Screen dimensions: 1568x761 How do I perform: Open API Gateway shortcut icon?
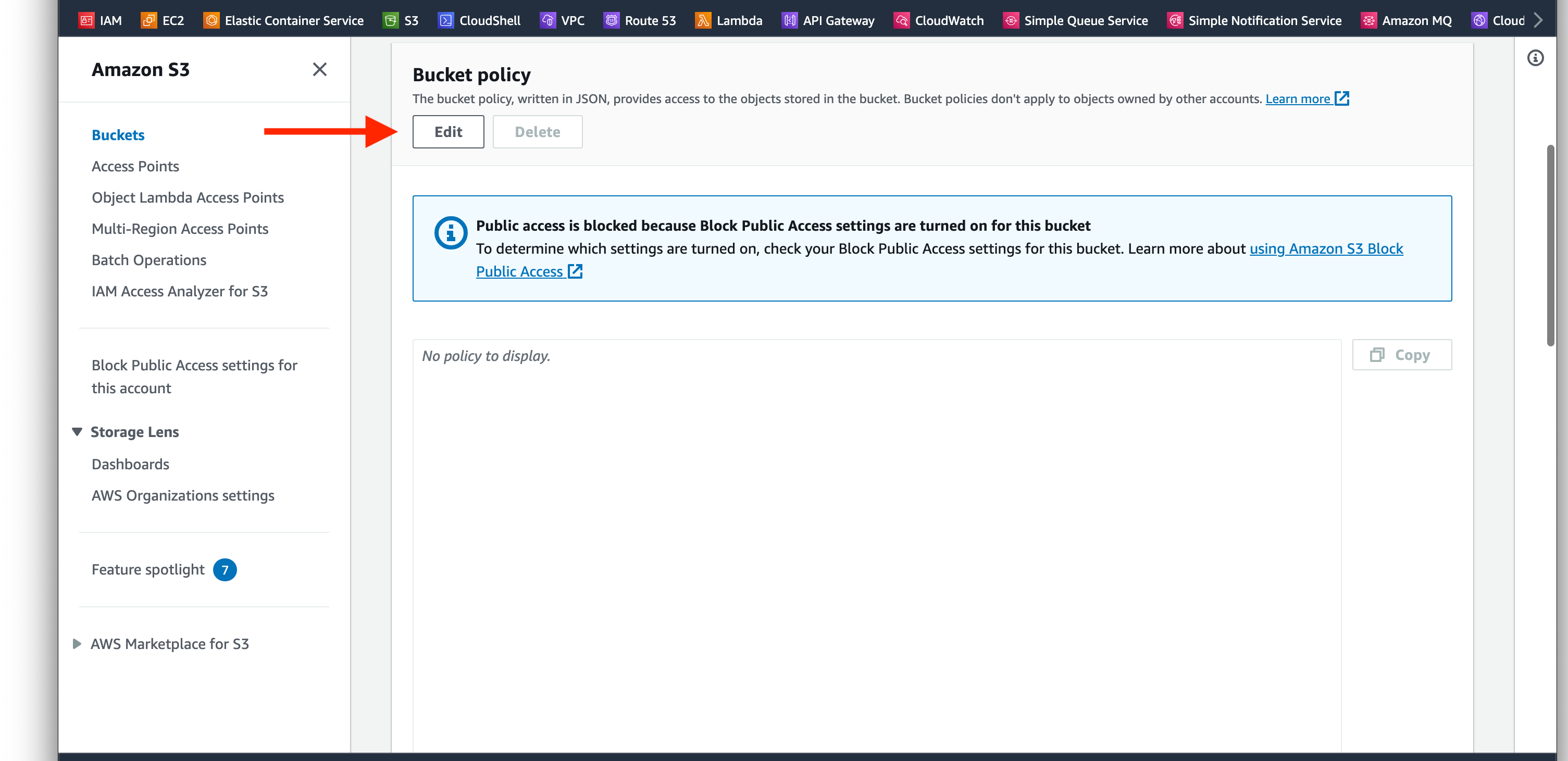coord(790,20)
